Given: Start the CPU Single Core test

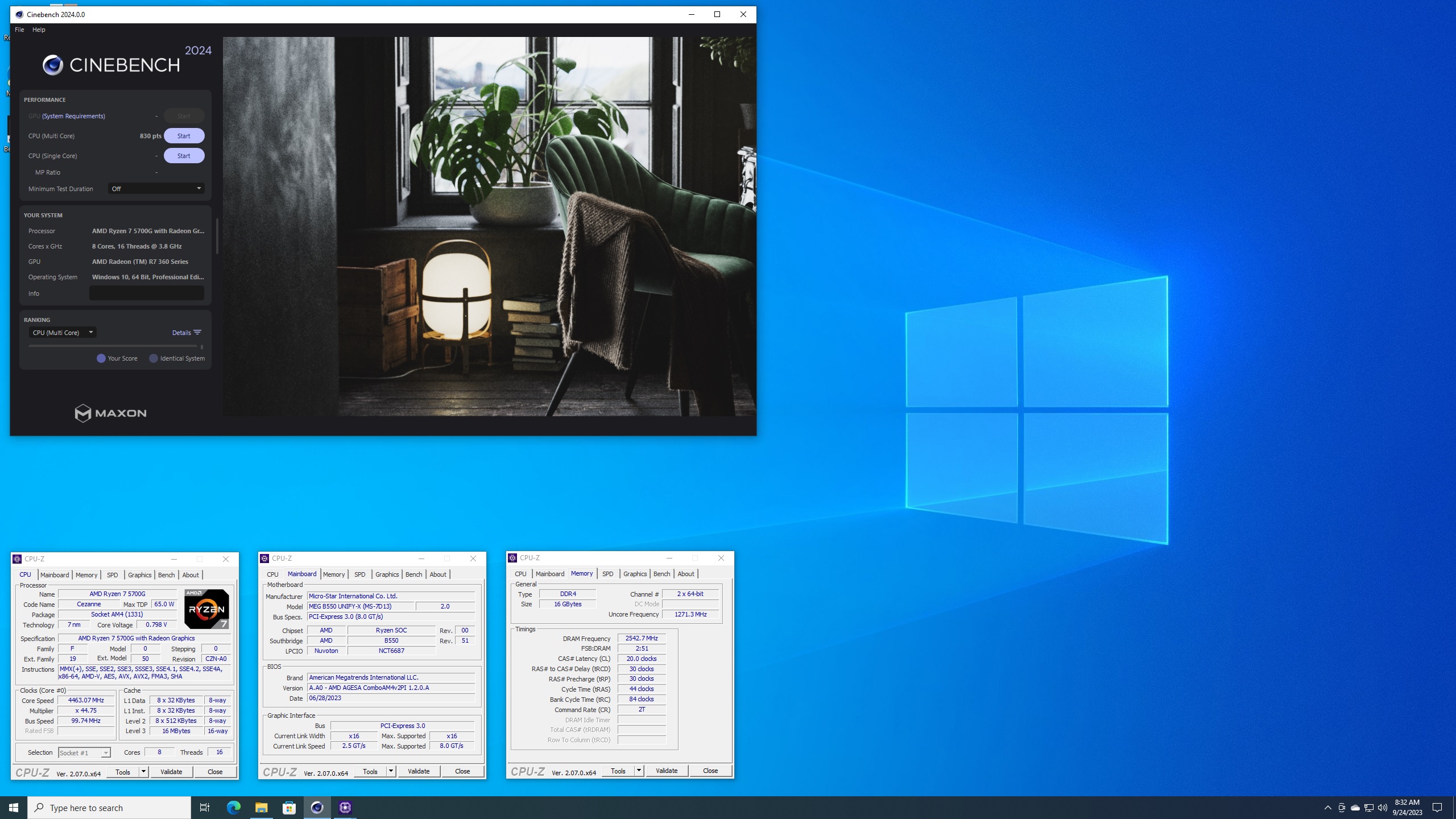Looking at the screenshot, I should [184, 156].
